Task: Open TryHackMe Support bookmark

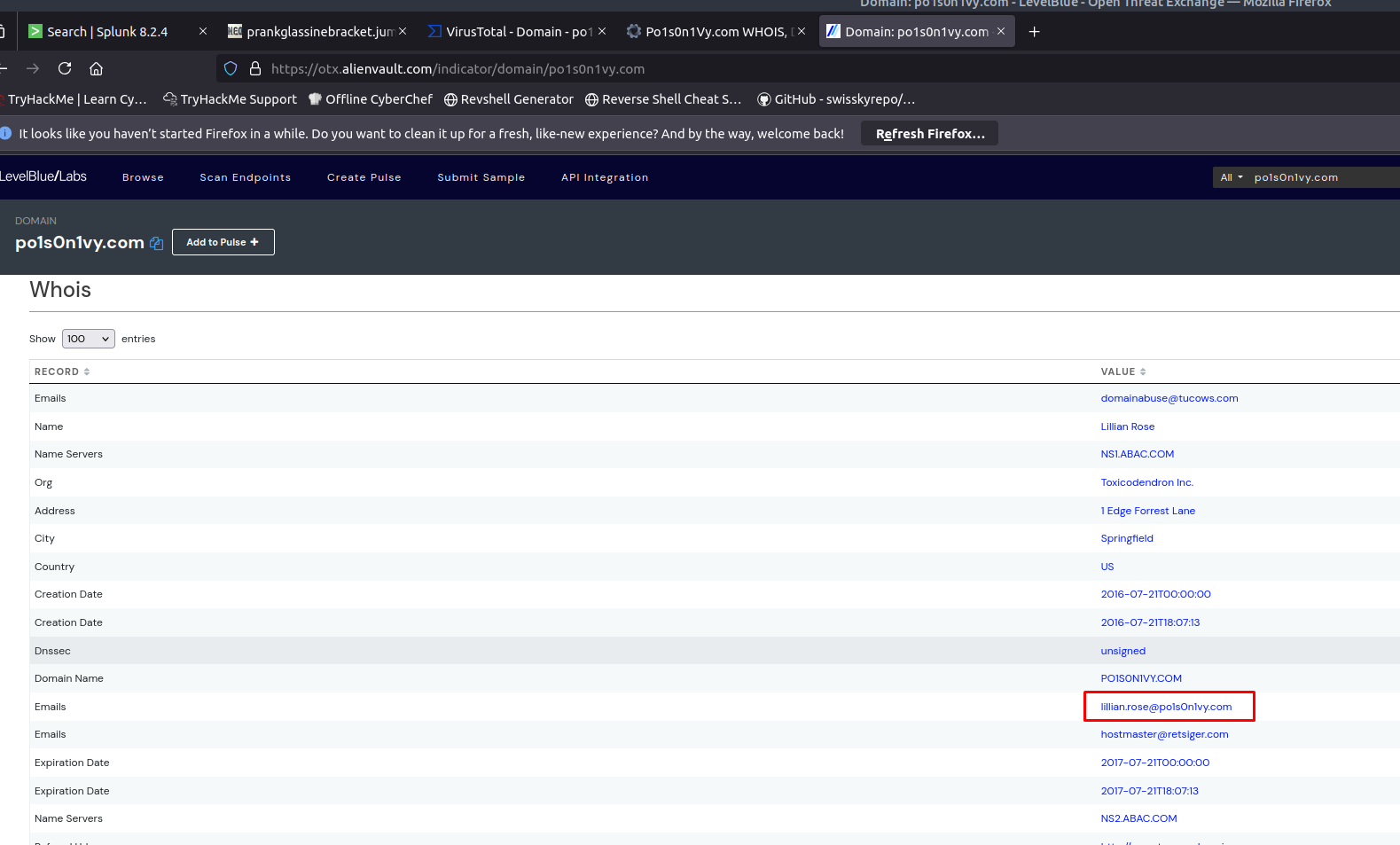Action: [231, 99]
